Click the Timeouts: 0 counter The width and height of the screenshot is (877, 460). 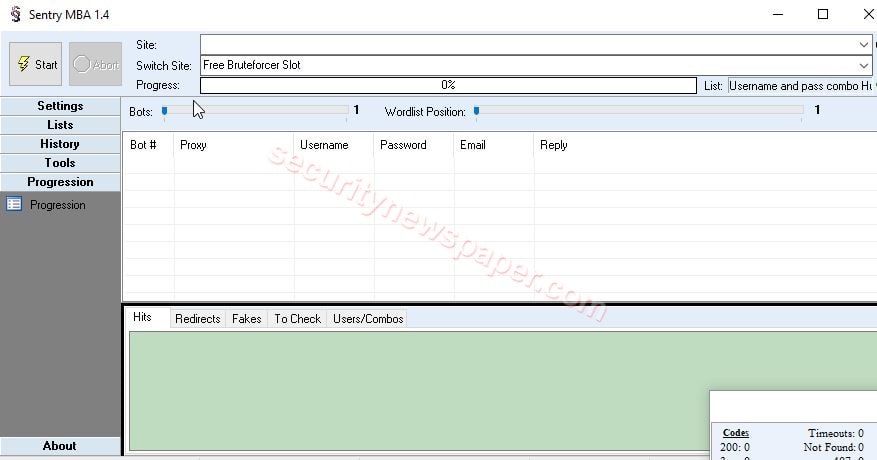[x=836, y=433]
